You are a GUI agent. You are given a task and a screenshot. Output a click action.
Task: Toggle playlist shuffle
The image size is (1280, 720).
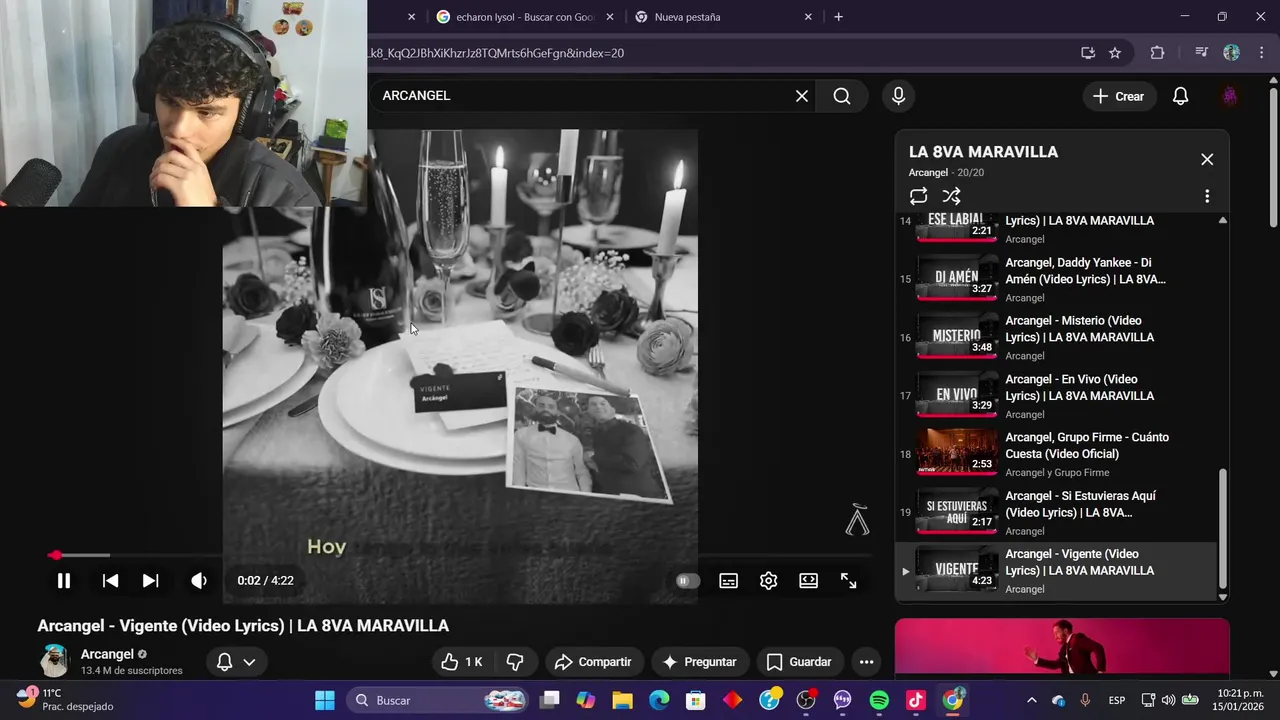pyautogui.click(x=951, y=196)
